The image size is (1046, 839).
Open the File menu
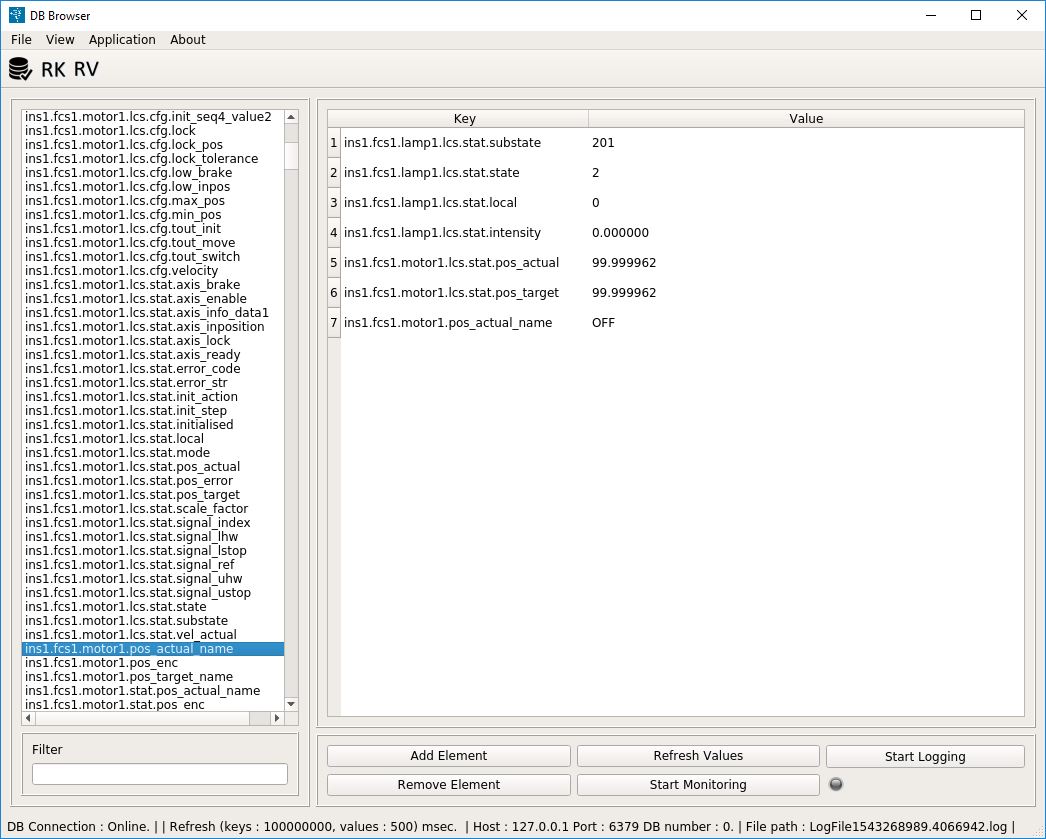click(x=21, y=40)
